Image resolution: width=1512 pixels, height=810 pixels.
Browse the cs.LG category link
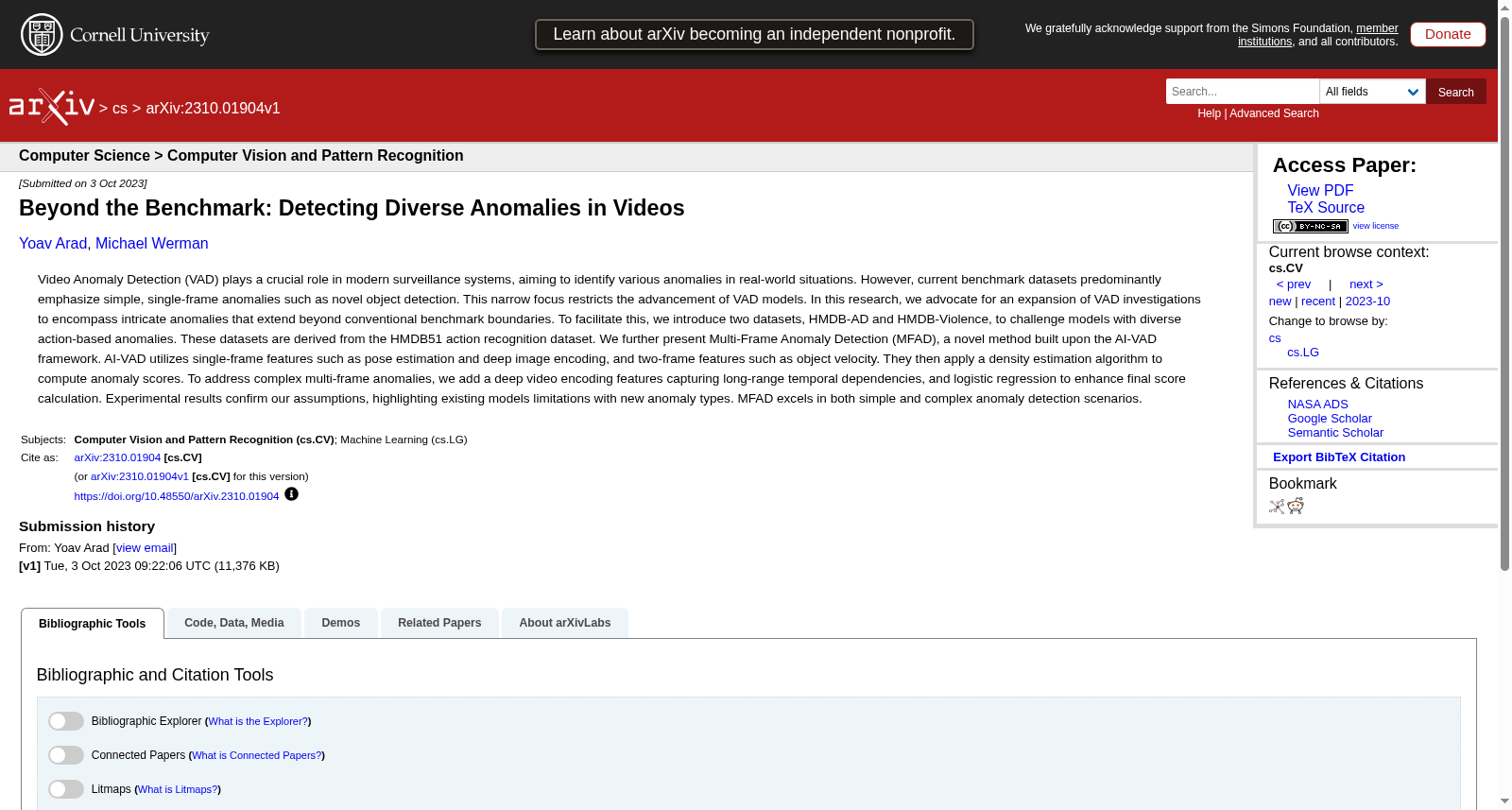click(x=1303, y=353)
